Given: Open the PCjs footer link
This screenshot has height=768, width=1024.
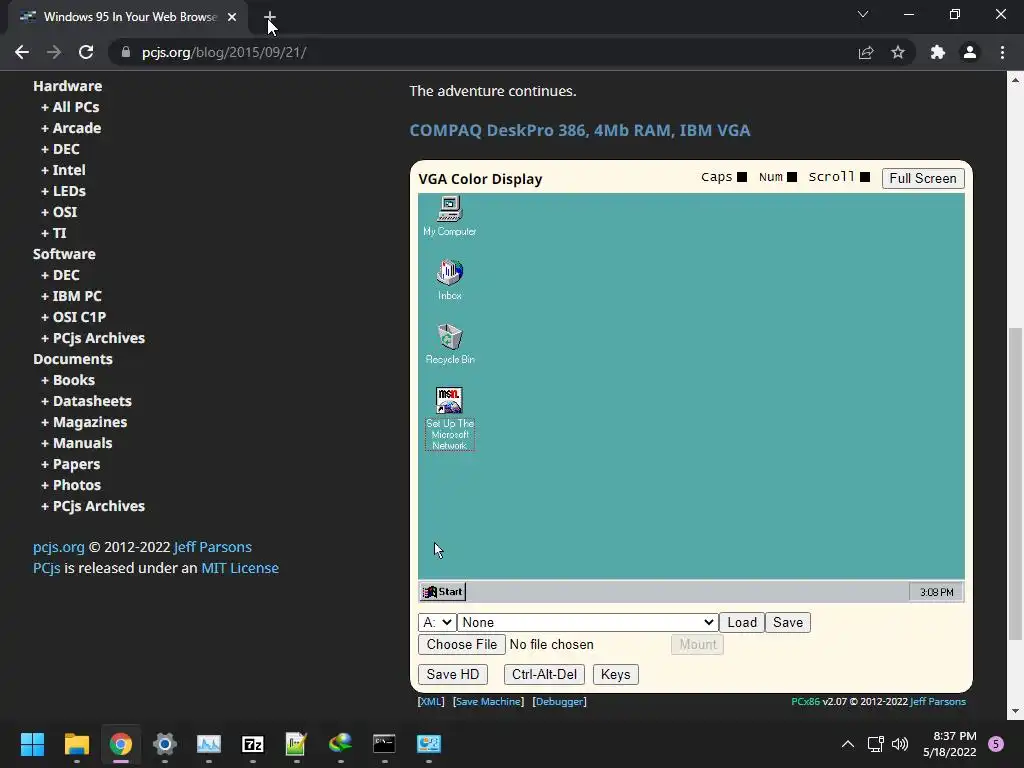Looking at the screenshot, I should [x=46, y=568].
